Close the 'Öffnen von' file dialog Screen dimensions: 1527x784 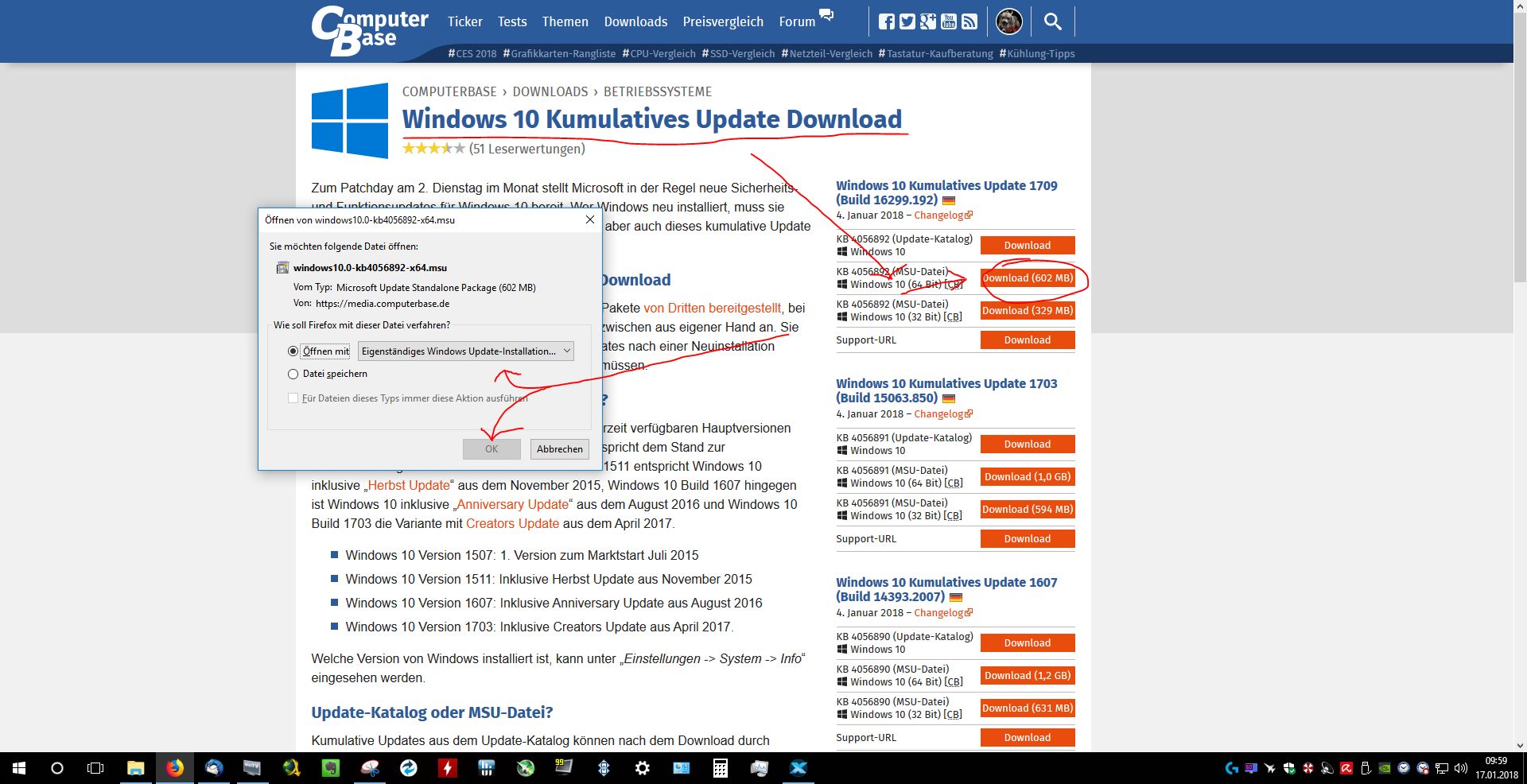(x=589, y=219)
